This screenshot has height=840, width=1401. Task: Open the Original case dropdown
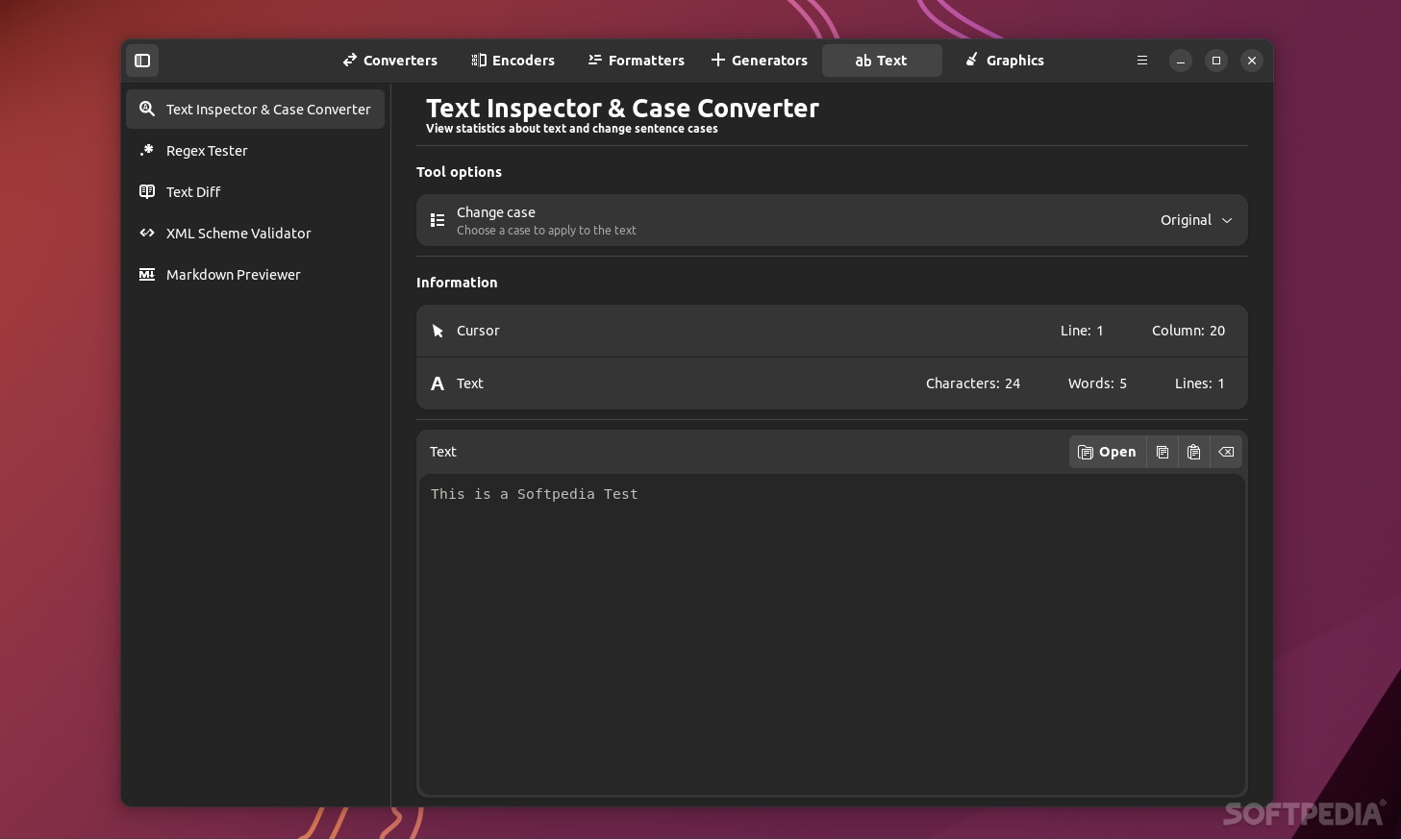1195,220
